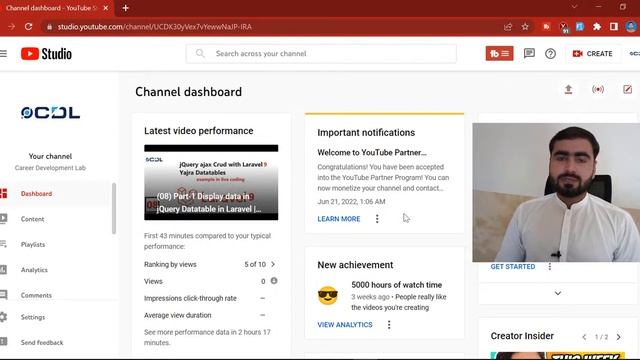This screenshot has width=640, height=360.
Task: Open the hamburger navigation menu
Action: (3, 53)
